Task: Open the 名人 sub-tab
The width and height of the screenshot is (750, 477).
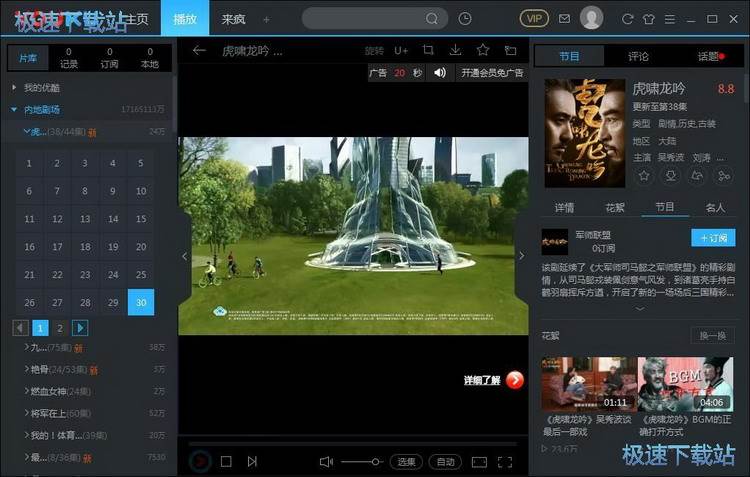Action: click(x=715, y=208)
